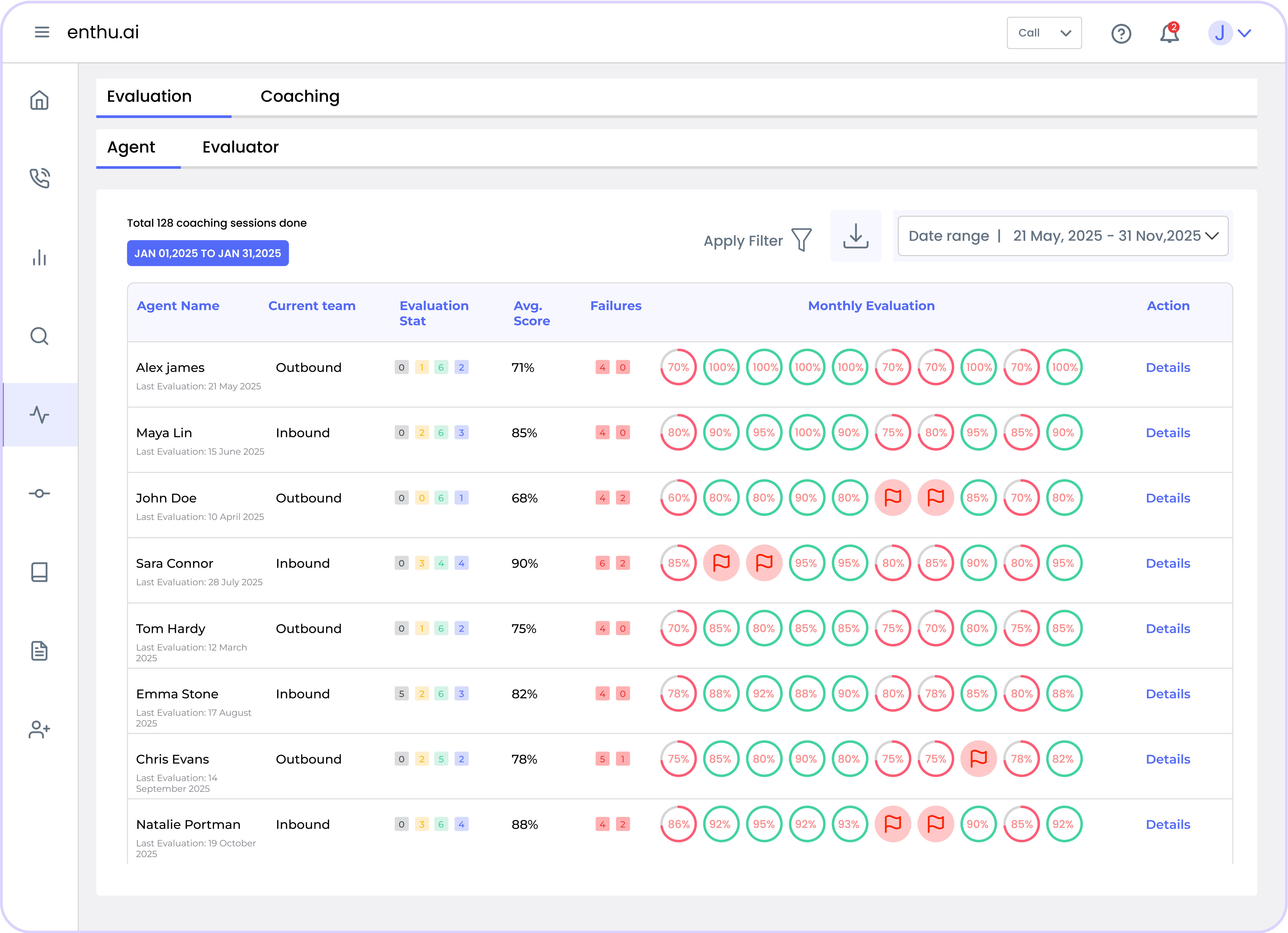Switch to the Evaluator tab

240,148
